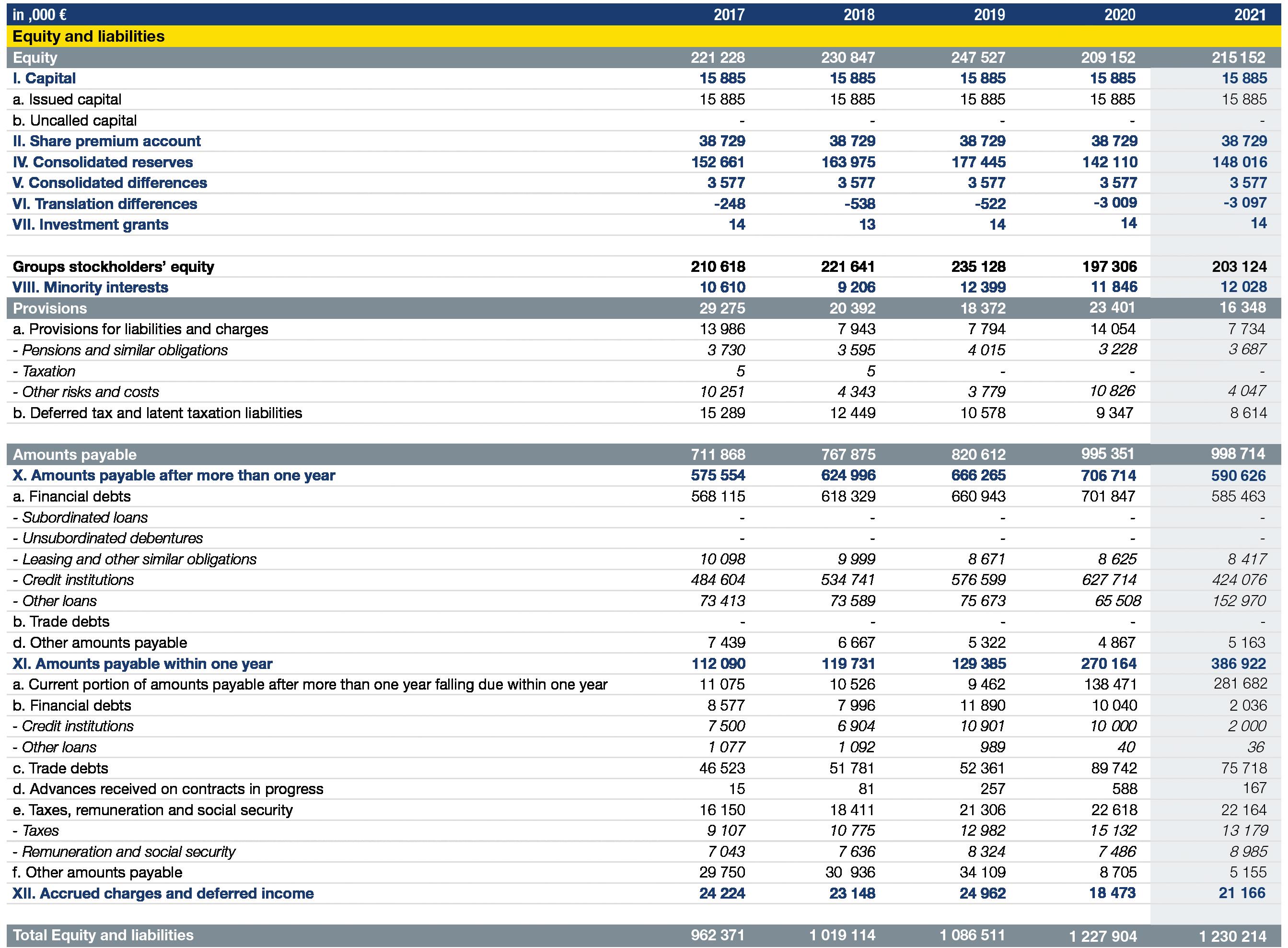Click Total Equity and liabilities 2021 value
This screenshot has height=948, width=1288.
point(1232,936)
